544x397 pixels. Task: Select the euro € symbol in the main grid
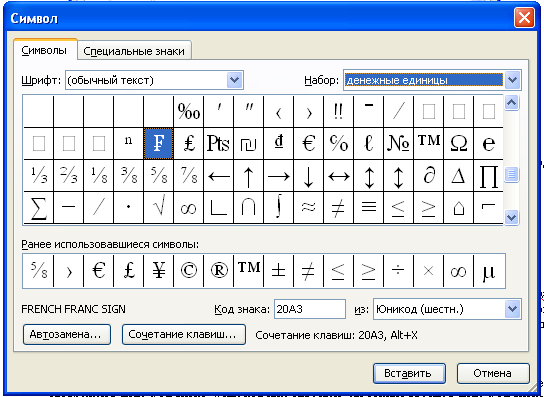308,143
